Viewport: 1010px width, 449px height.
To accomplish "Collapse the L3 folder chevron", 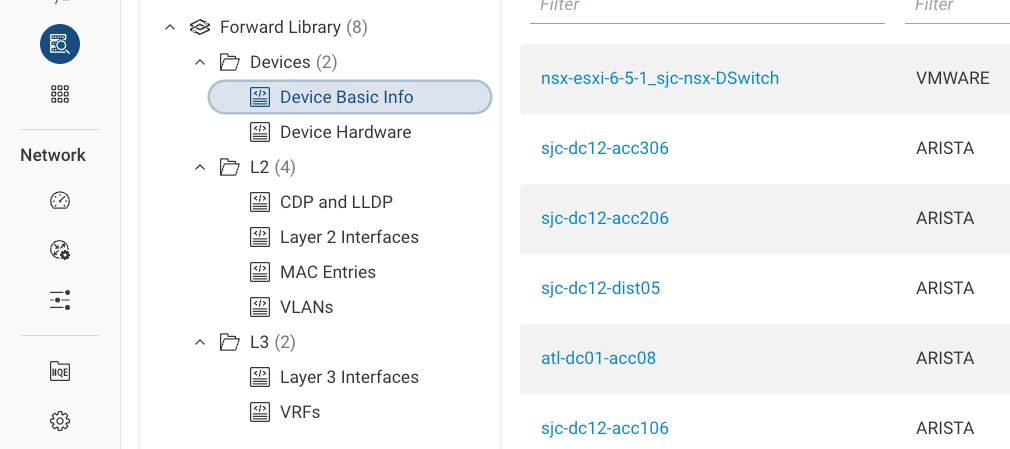I will [x=200, y=341].
